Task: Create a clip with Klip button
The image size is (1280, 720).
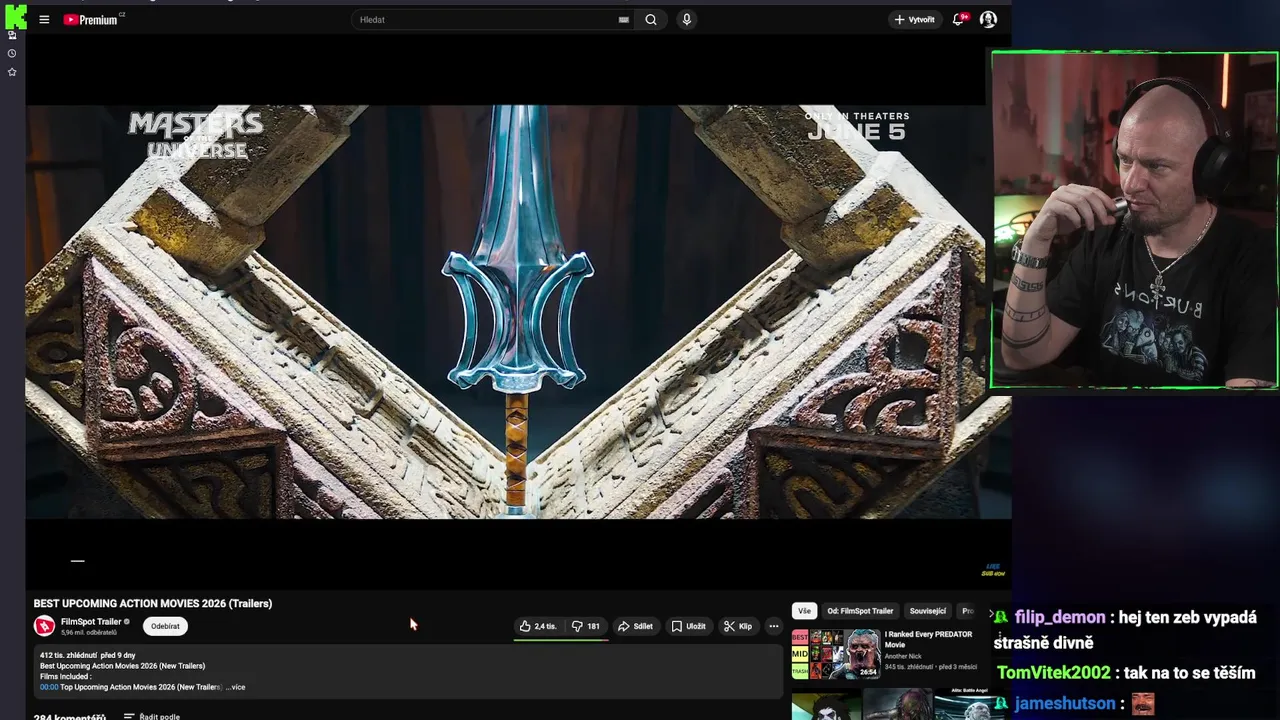Action: point(738,626)
